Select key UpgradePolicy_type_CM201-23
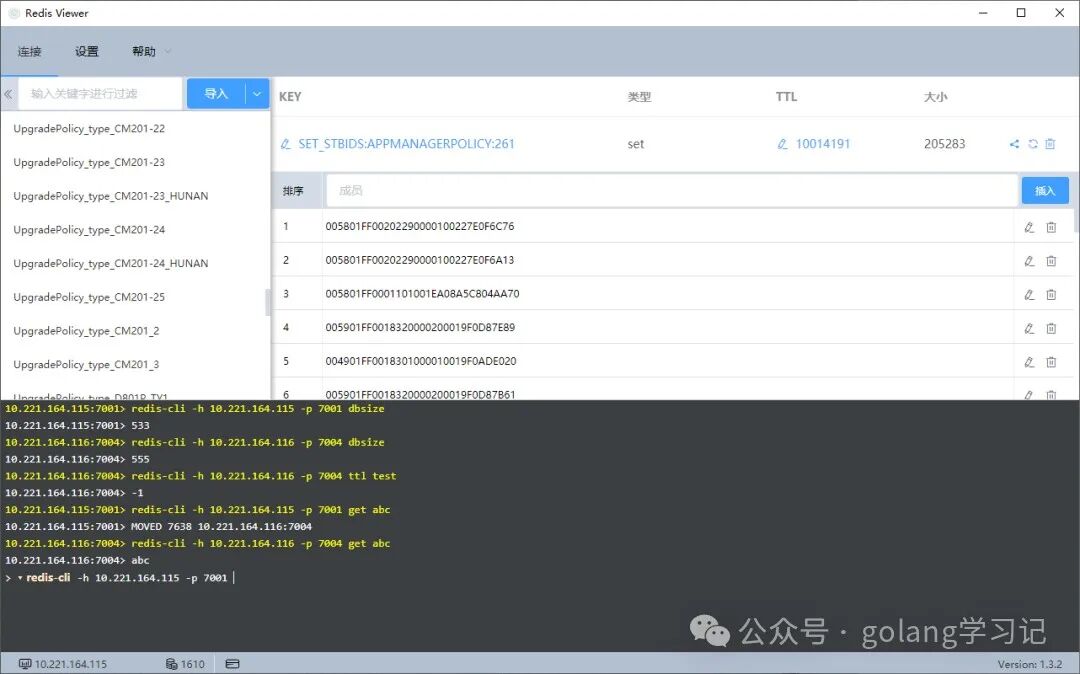1080x674 pixels. (89, 162)
